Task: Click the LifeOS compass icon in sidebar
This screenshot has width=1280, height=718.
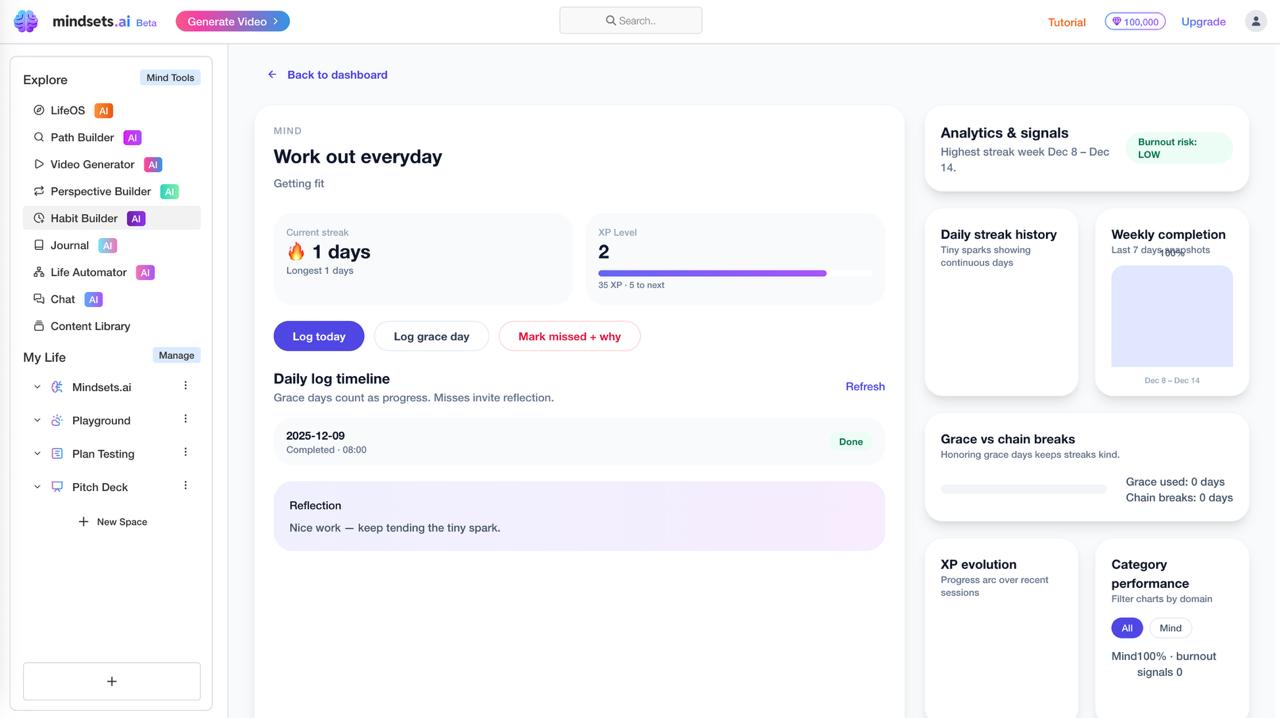Action: point(39,110)
